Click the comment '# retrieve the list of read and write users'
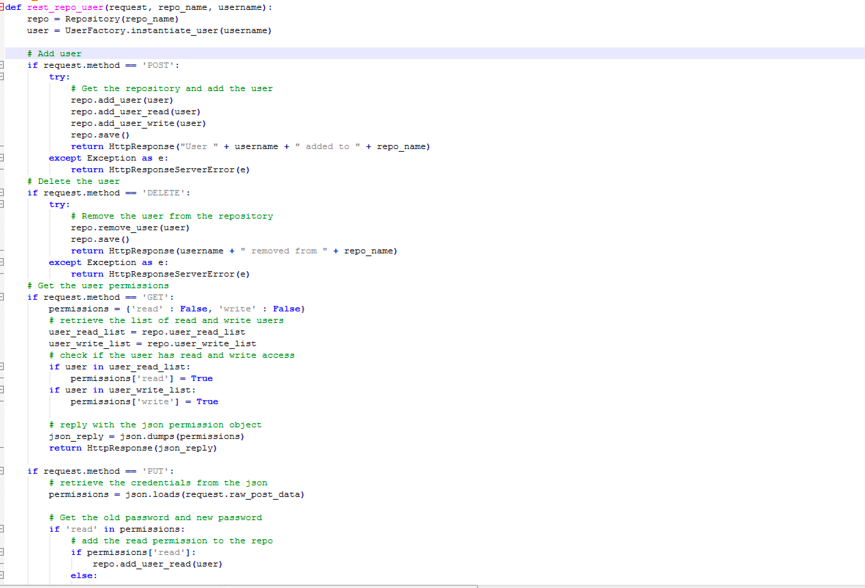 [166, 320]
